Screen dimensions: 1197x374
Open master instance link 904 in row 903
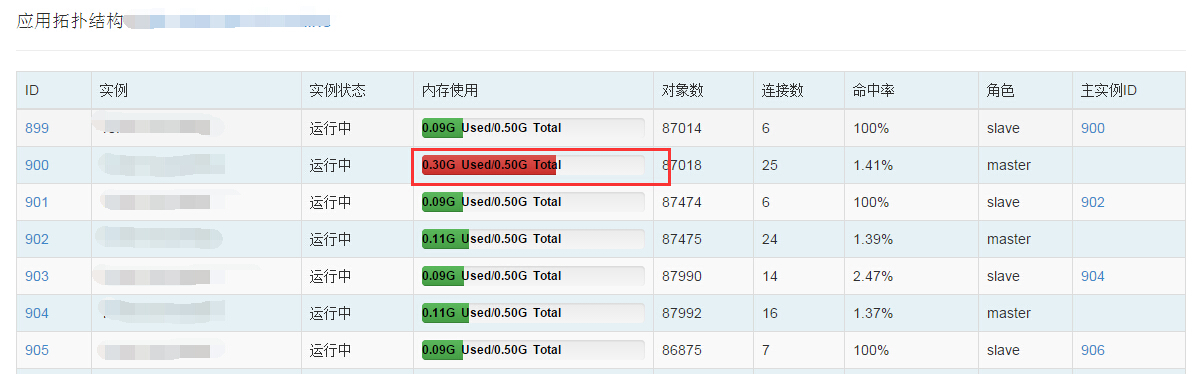(x=1092, y=276)
